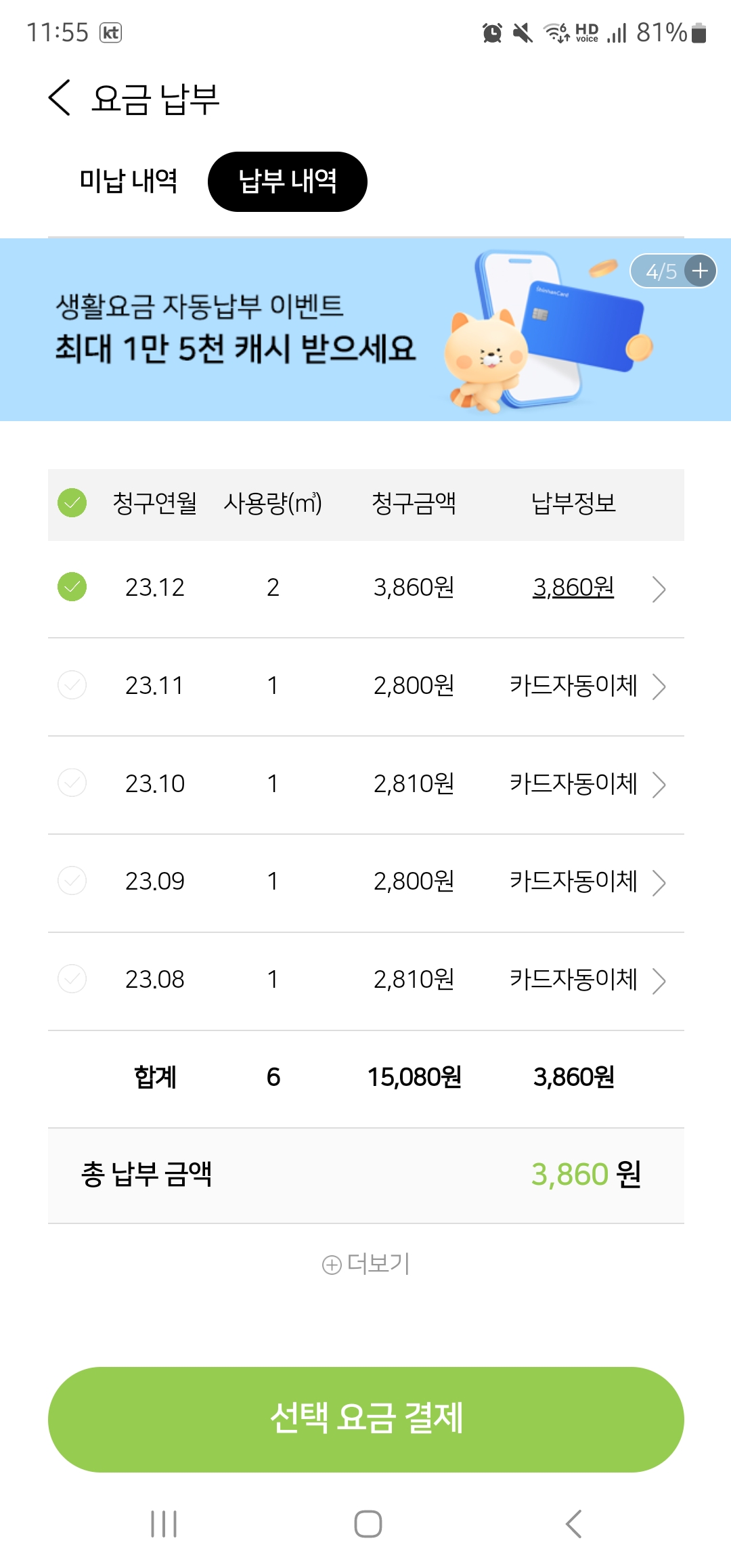Expand 23.08 payment details chevron
731x1568 pixels.
click(659, 980)
